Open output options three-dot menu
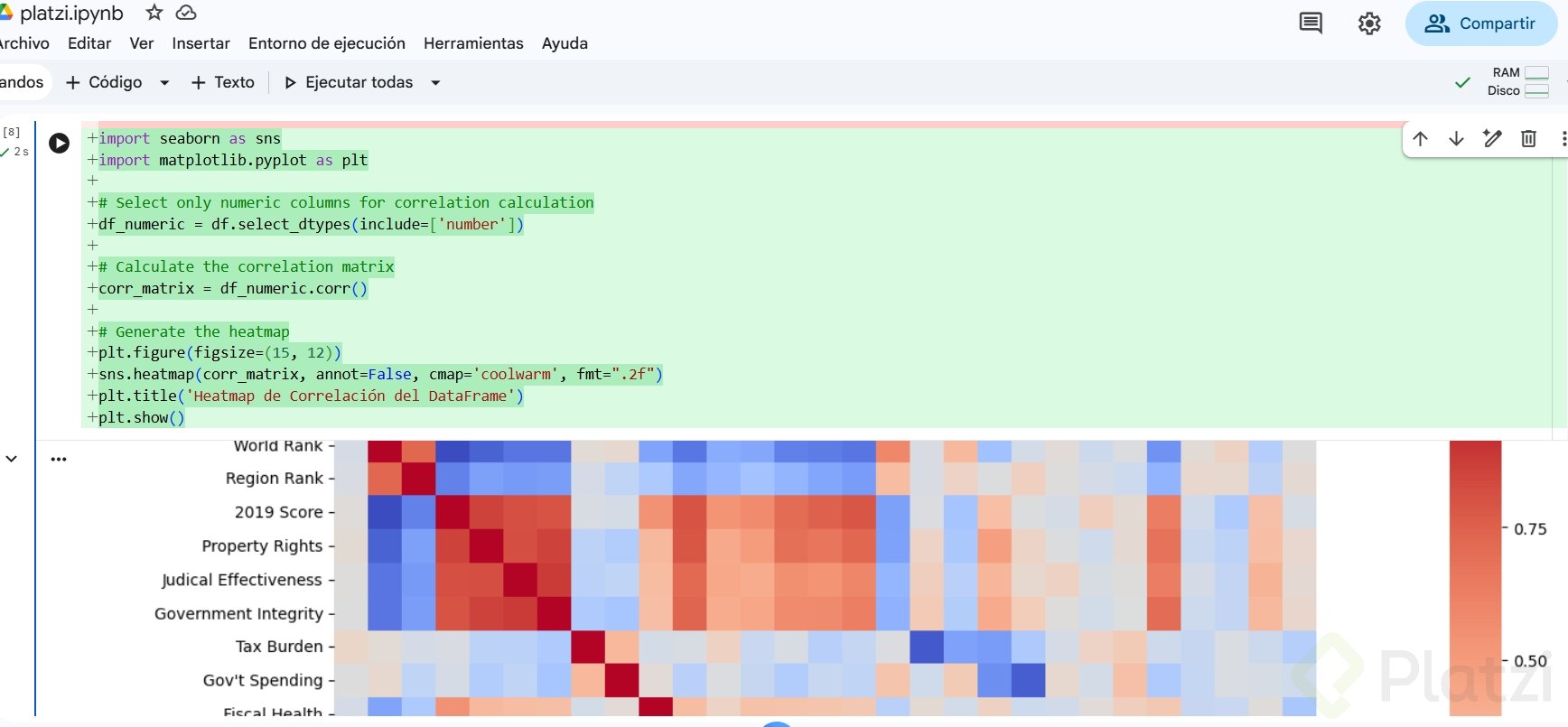This screenshot has width=1568, height=727. [59, 459]
